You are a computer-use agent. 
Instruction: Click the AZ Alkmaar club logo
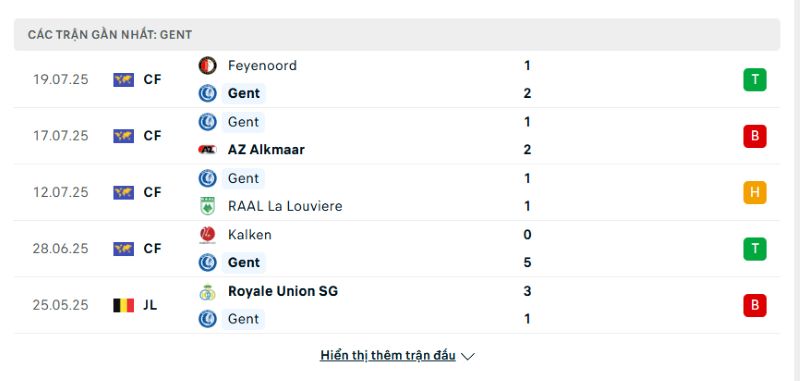(208, 149)
